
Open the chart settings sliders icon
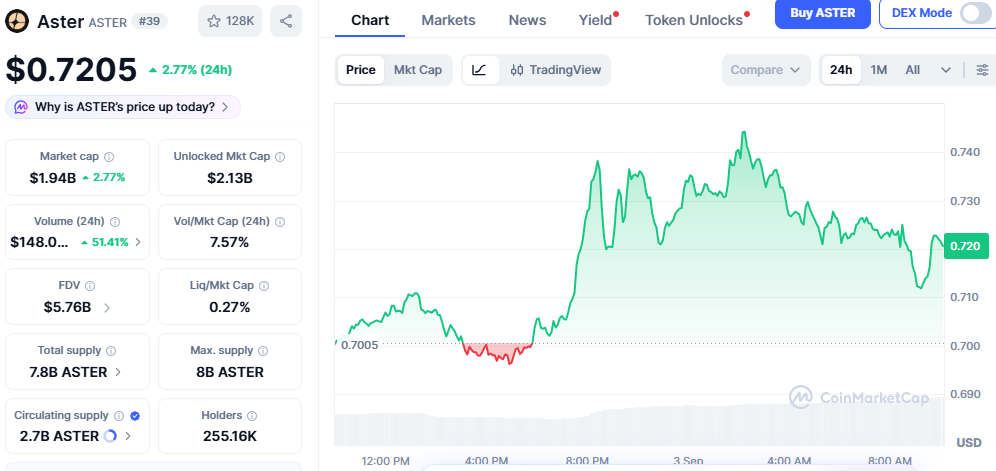tap(982, 70)
